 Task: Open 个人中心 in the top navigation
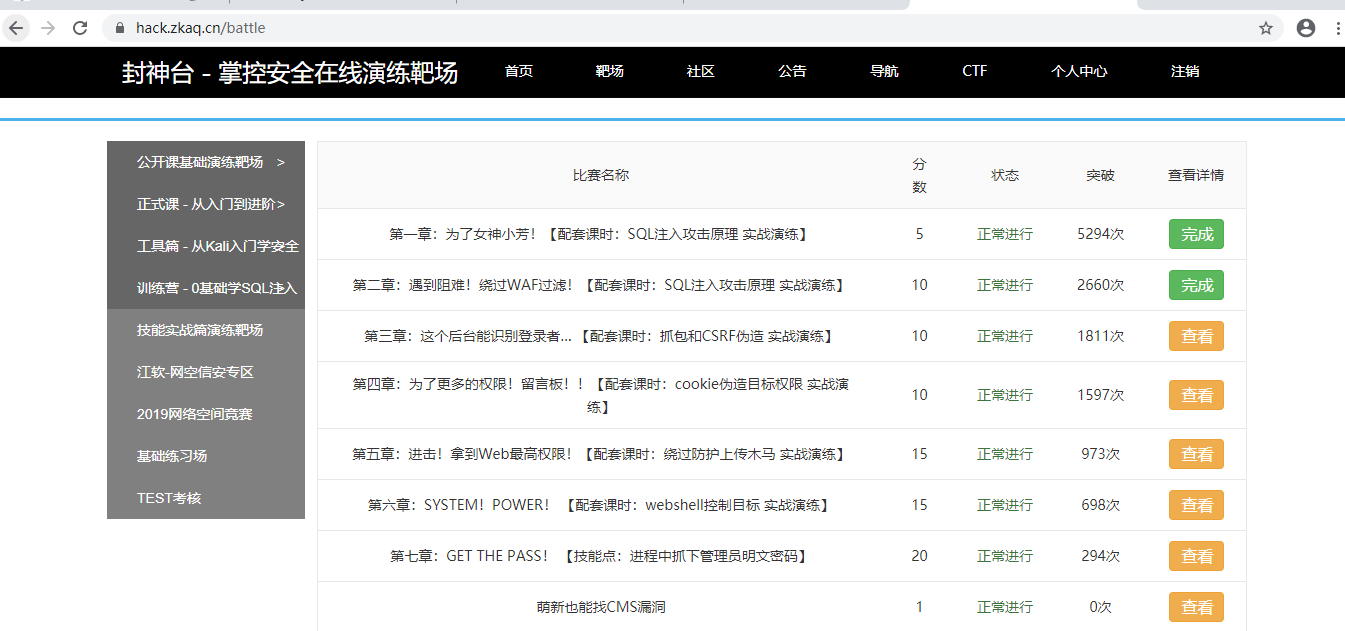(x=1079, y=71)
